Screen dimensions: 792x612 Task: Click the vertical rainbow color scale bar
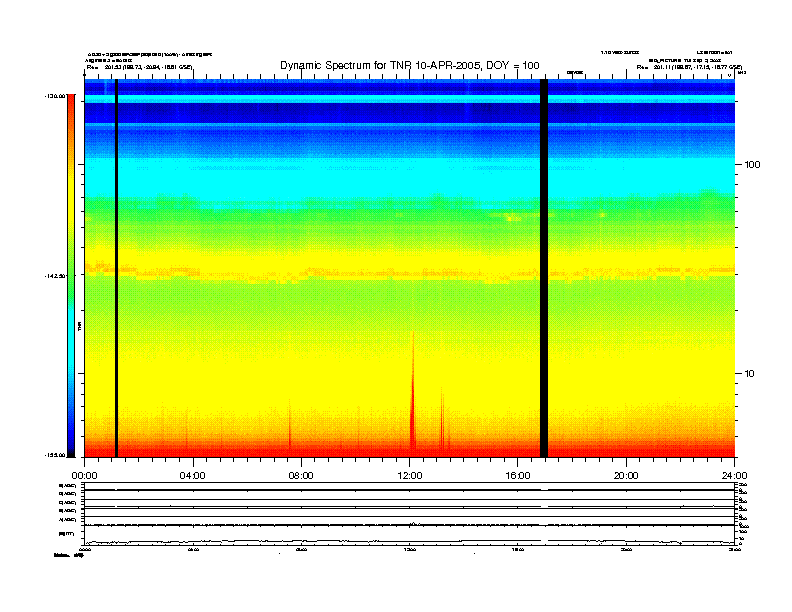[71, 276]
